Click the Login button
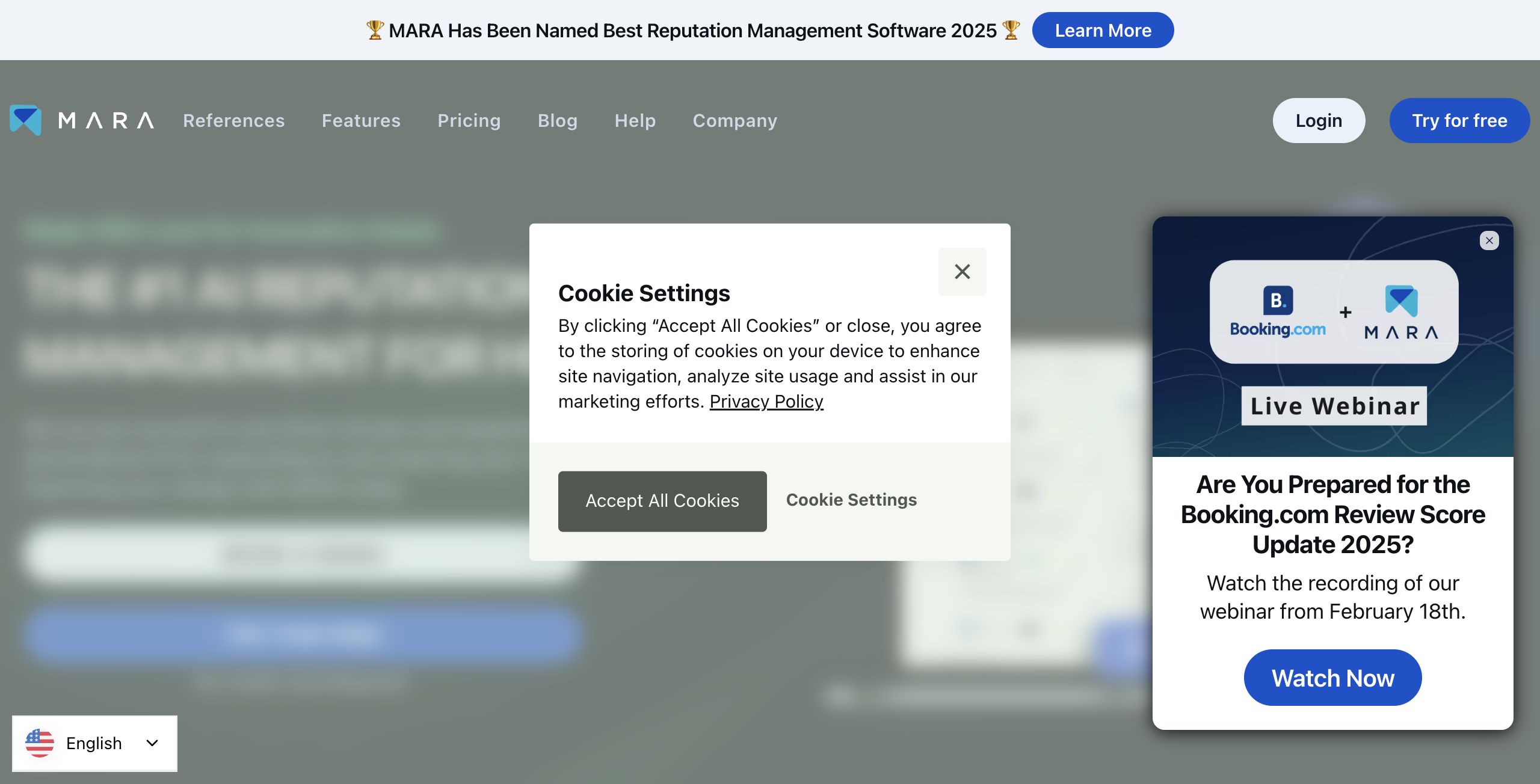The image size is (1540, 784). point(1318,121)
